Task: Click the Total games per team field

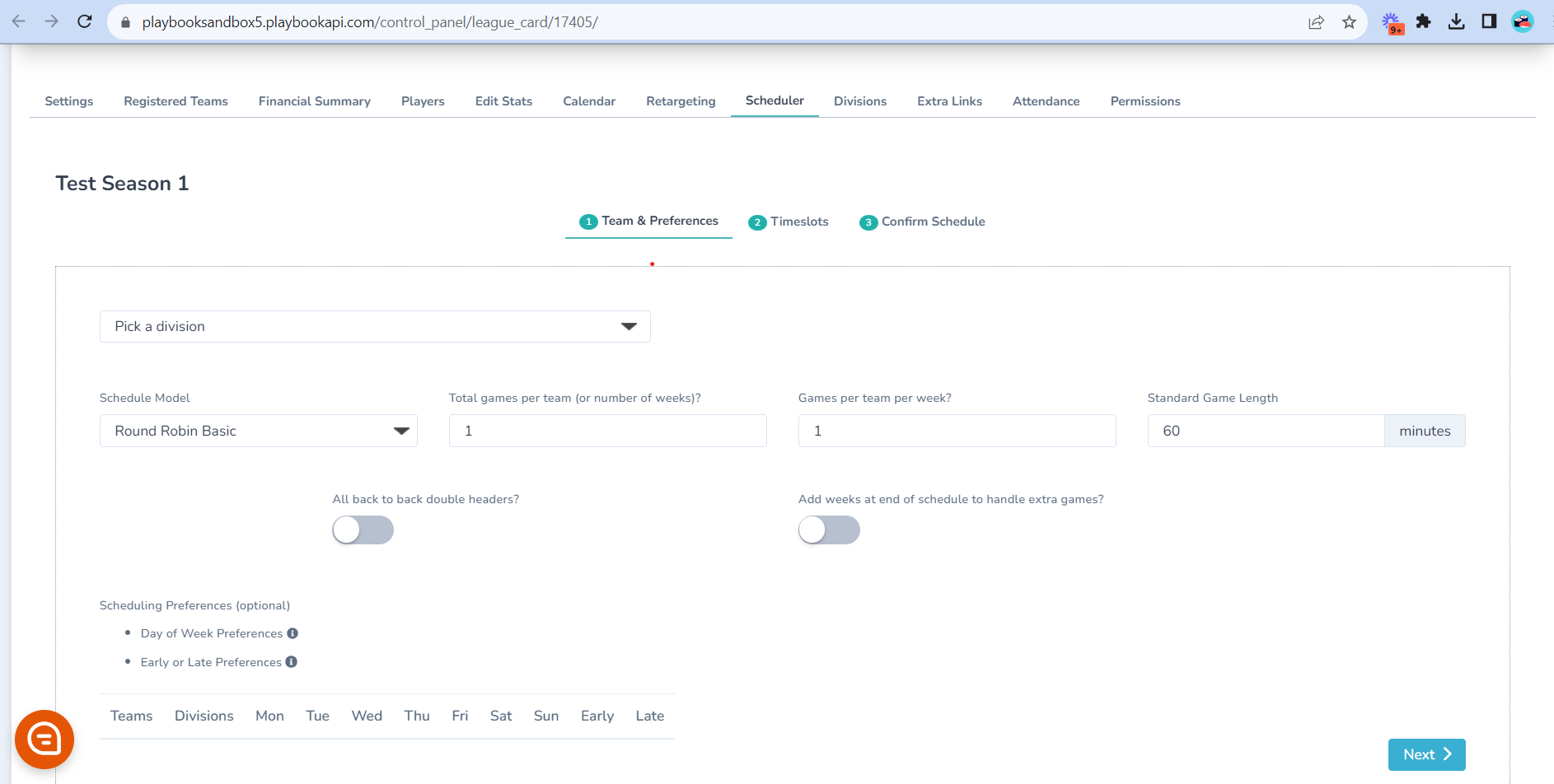Action: coord(608,431)
